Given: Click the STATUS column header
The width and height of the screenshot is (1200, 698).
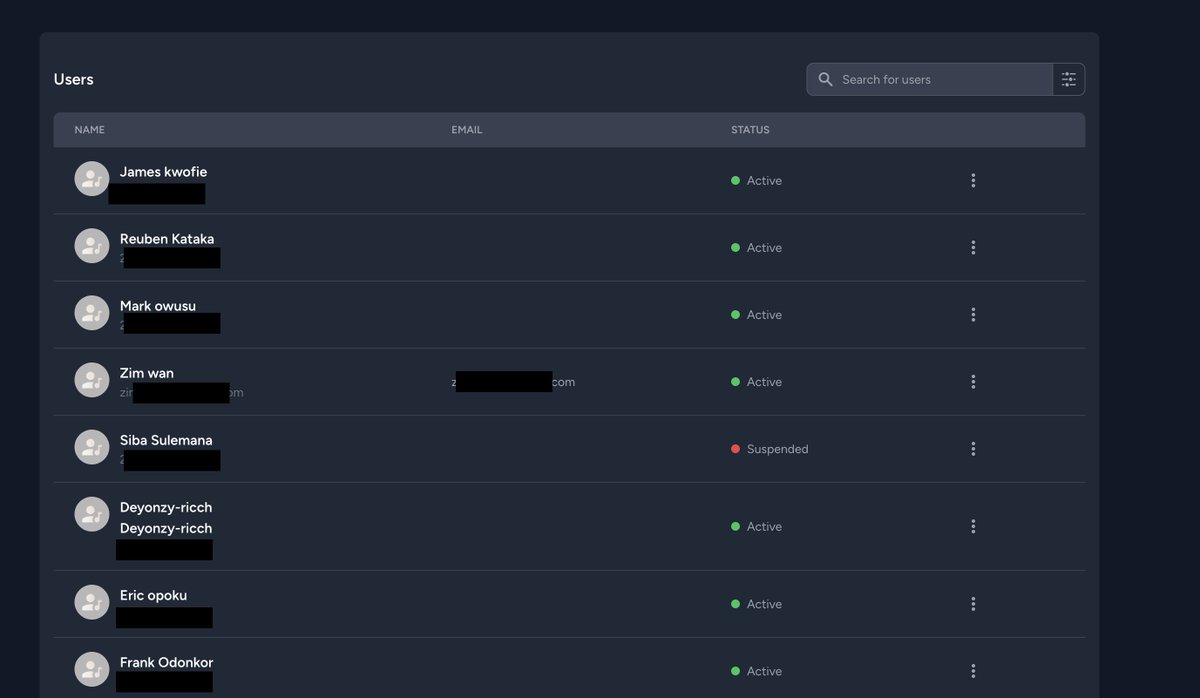Looking at the screenshot, I should 750,129.
